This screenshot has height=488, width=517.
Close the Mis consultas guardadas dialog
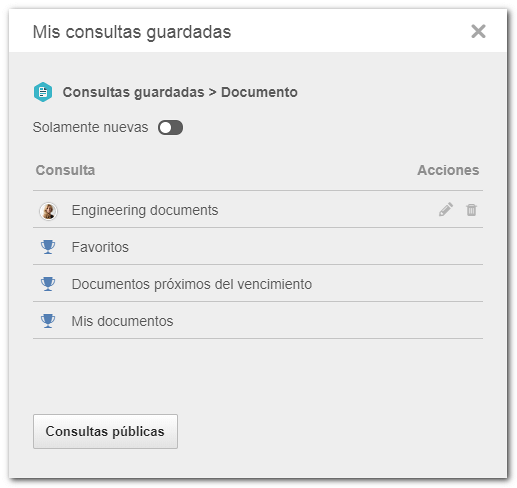(x=478, y=31)
